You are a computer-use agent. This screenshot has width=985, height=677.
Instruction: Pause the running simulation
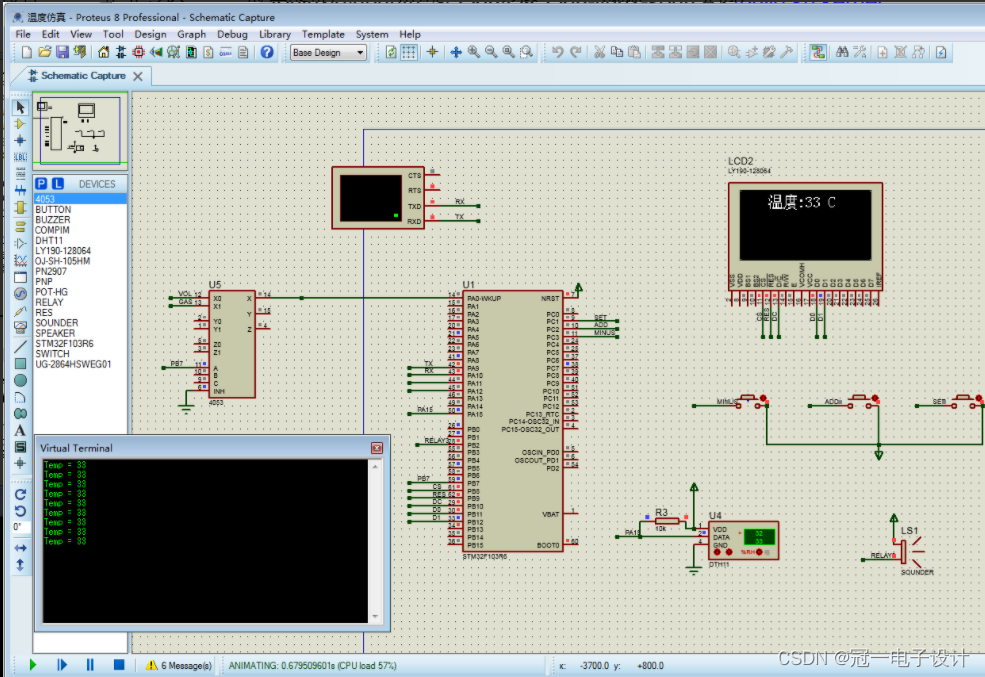pyautogui.click(x=90, y=664)
